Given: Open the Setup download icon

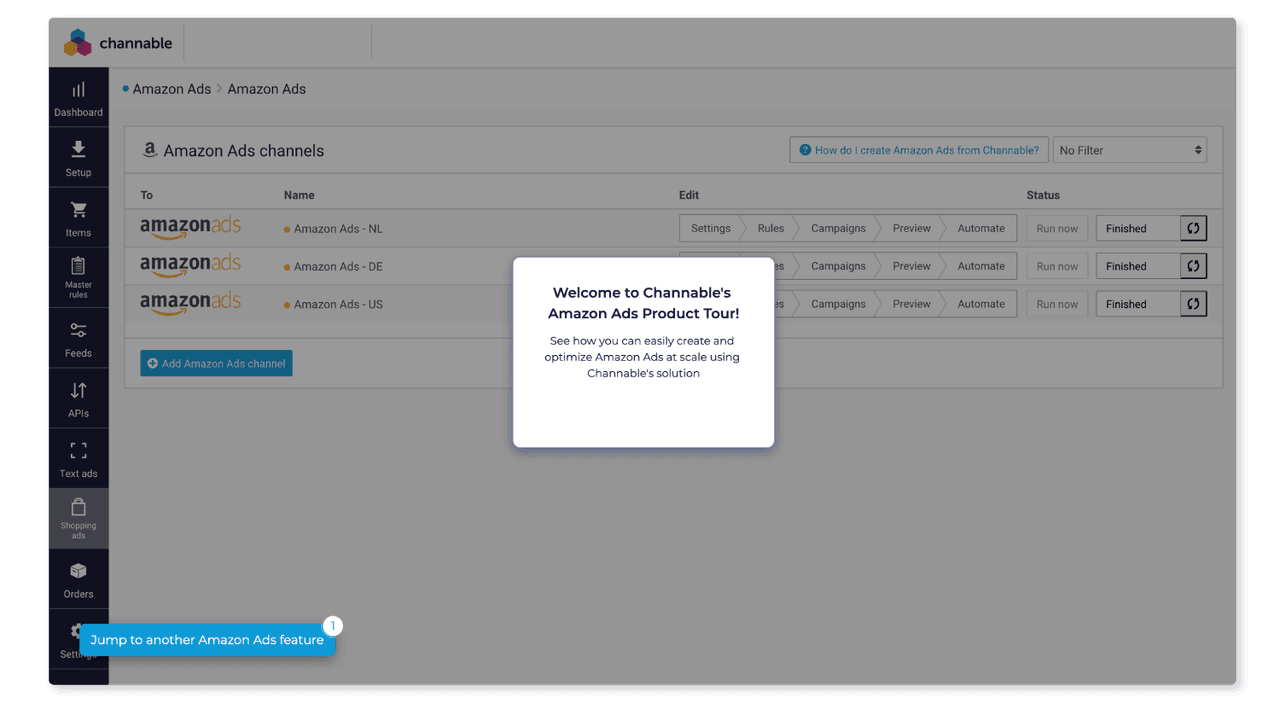Looking at the screenshot, I should (78, 149).
